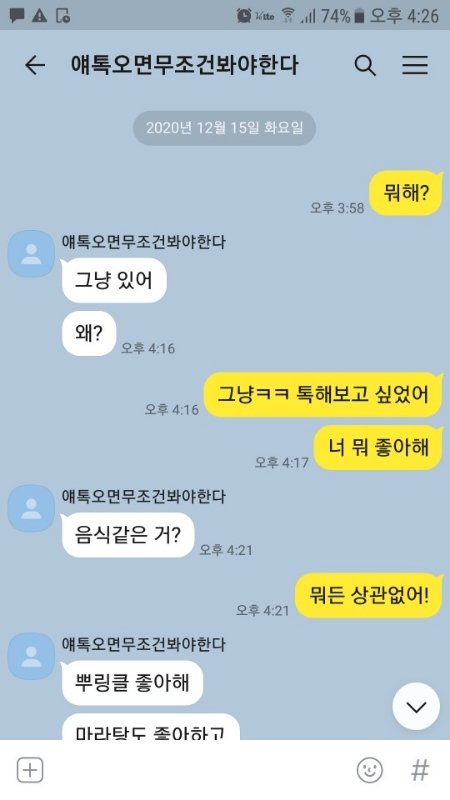
Task: Open the profile avatar above 그냥 있어
Action: point(31,254)
